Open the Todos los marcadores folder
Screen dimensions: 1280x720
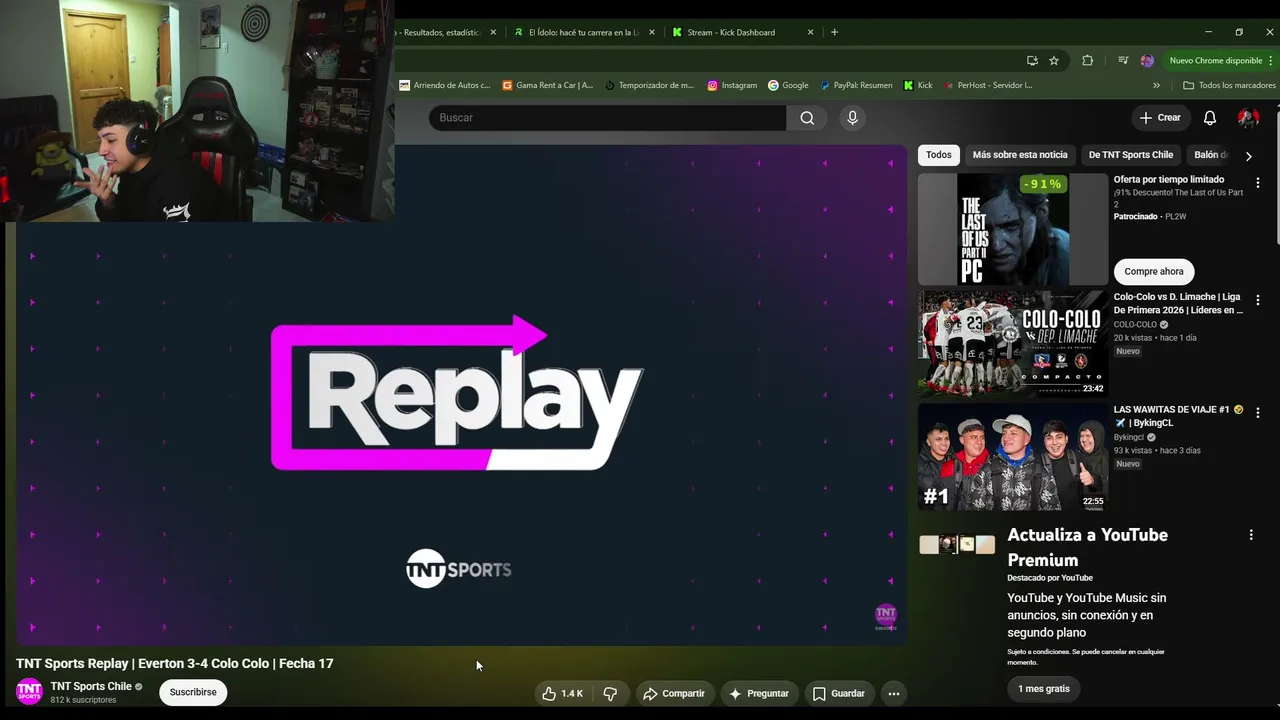click(1229, 85)
